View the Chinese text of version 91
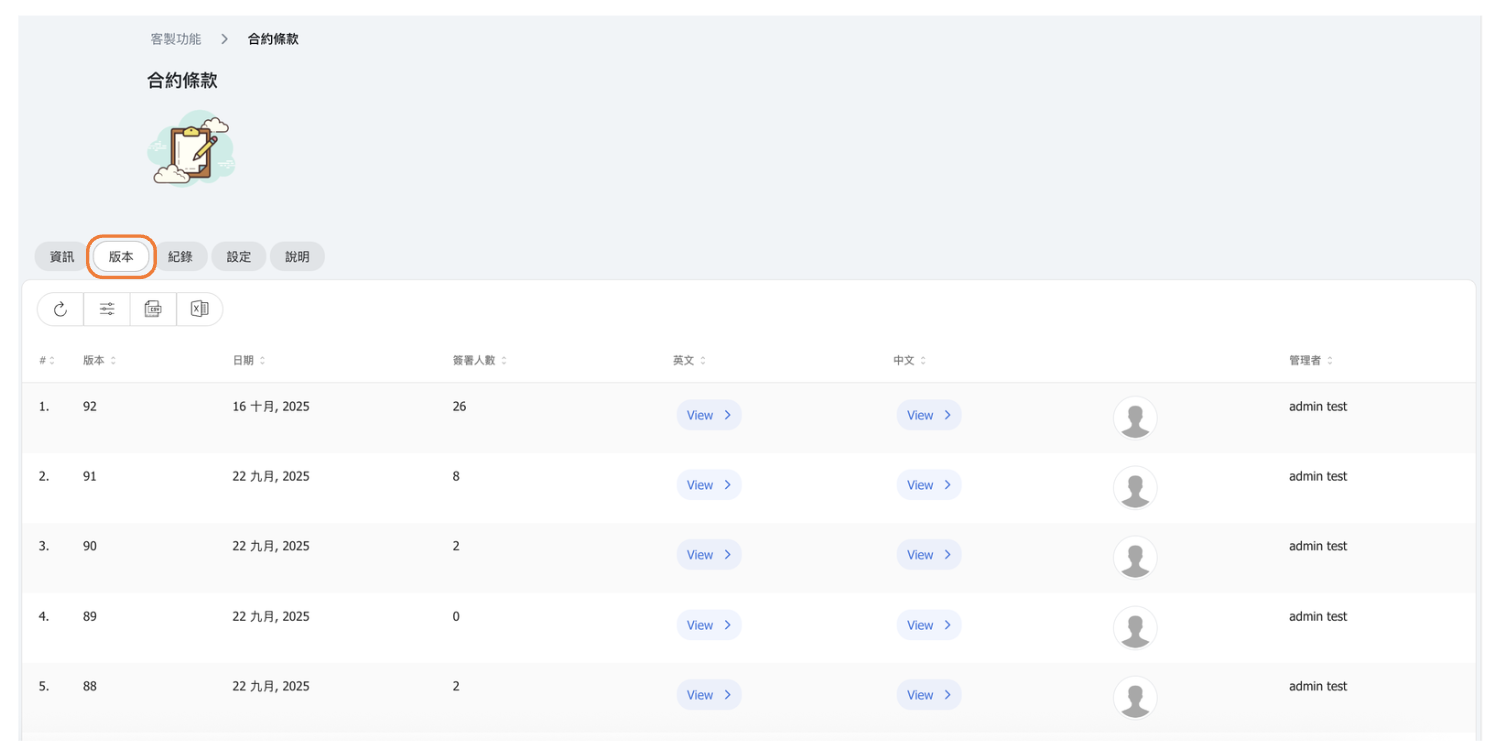Image resolution: width=1498 pixels, height=756 pixels. click(928, 485)
